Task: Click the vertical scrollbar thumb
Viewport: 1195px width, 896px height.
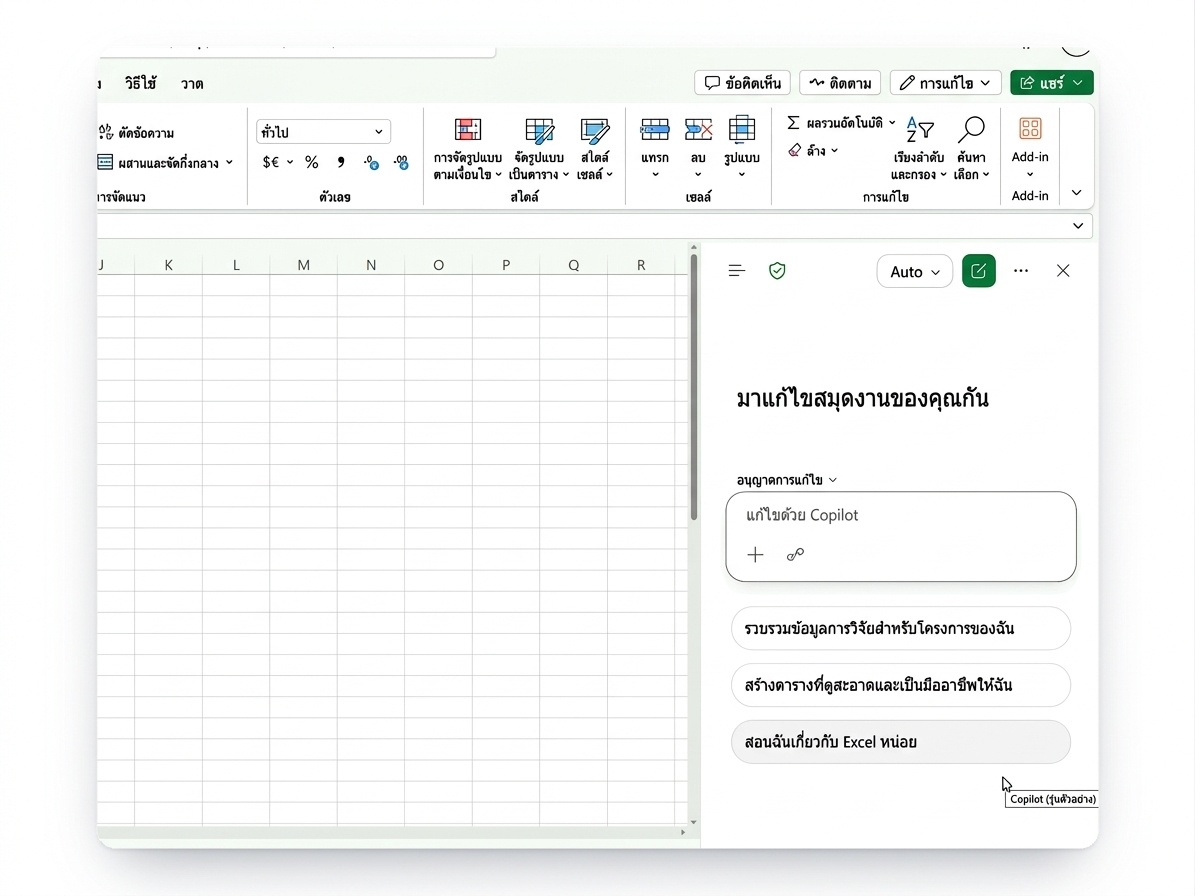Action: pyautogui.click(x=694, y=387)
